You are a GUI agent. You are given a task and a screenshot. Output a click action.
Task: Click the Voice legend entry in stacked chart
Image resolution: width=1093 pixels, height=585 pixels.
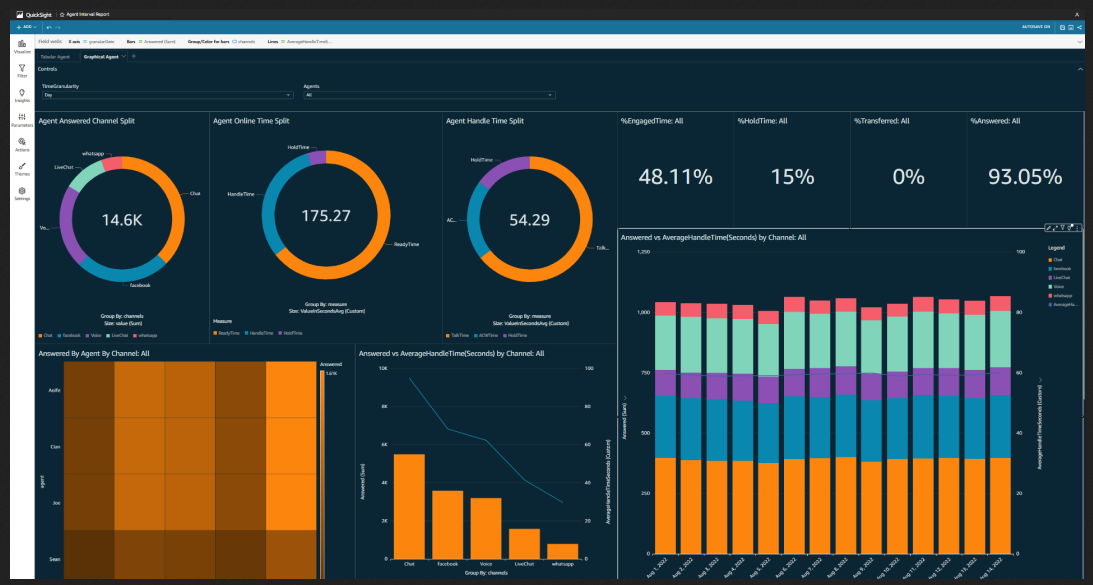coord(1056,287)
